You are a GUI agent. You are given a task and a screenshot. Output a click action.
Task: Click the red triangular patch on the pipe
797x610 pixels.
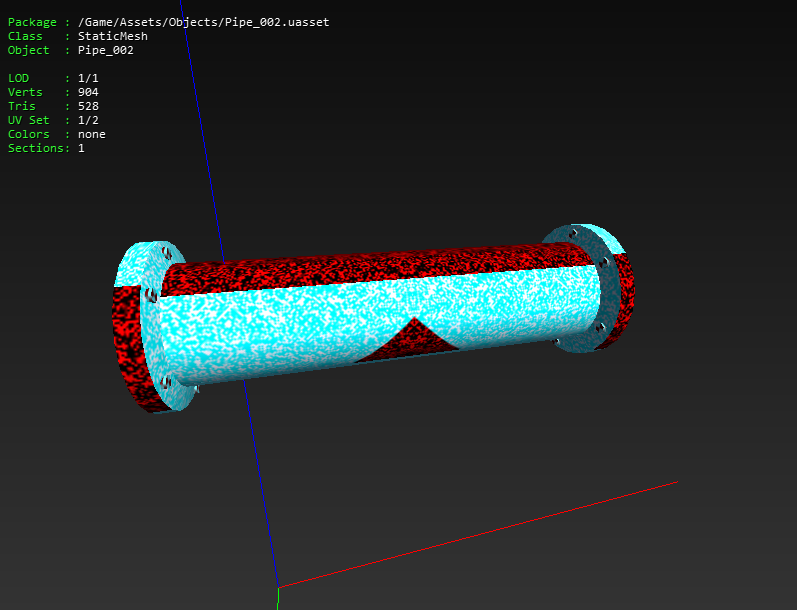click(x=408, y=341)
